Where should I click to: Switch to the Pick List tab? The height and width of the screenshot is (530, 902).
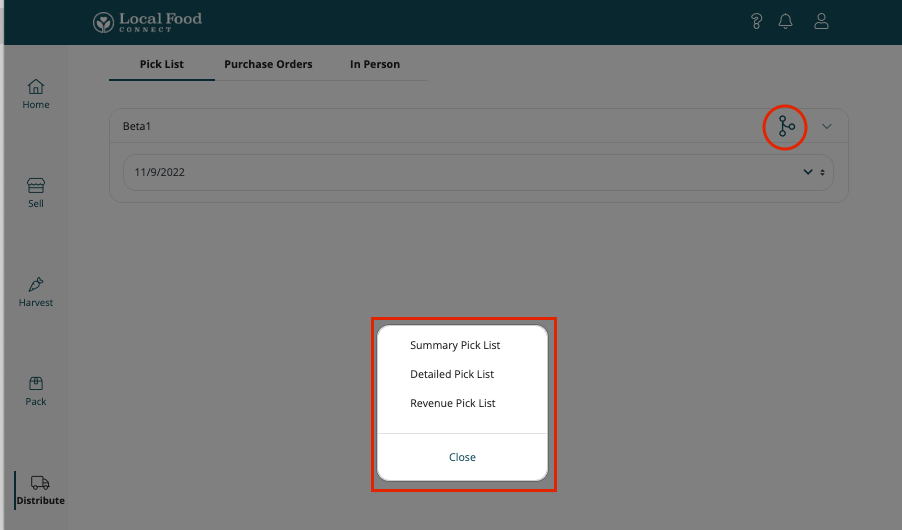click(x=161, y=64)
